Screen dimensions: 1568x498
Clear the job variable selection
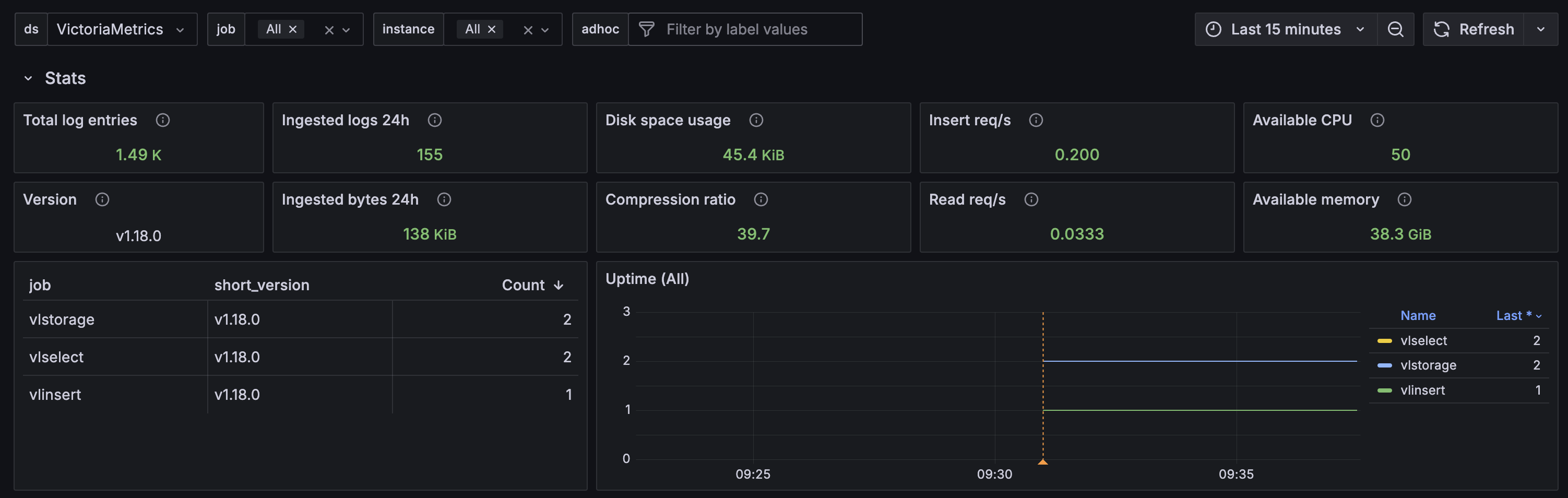pyautogui.click(x=329, y=30)
